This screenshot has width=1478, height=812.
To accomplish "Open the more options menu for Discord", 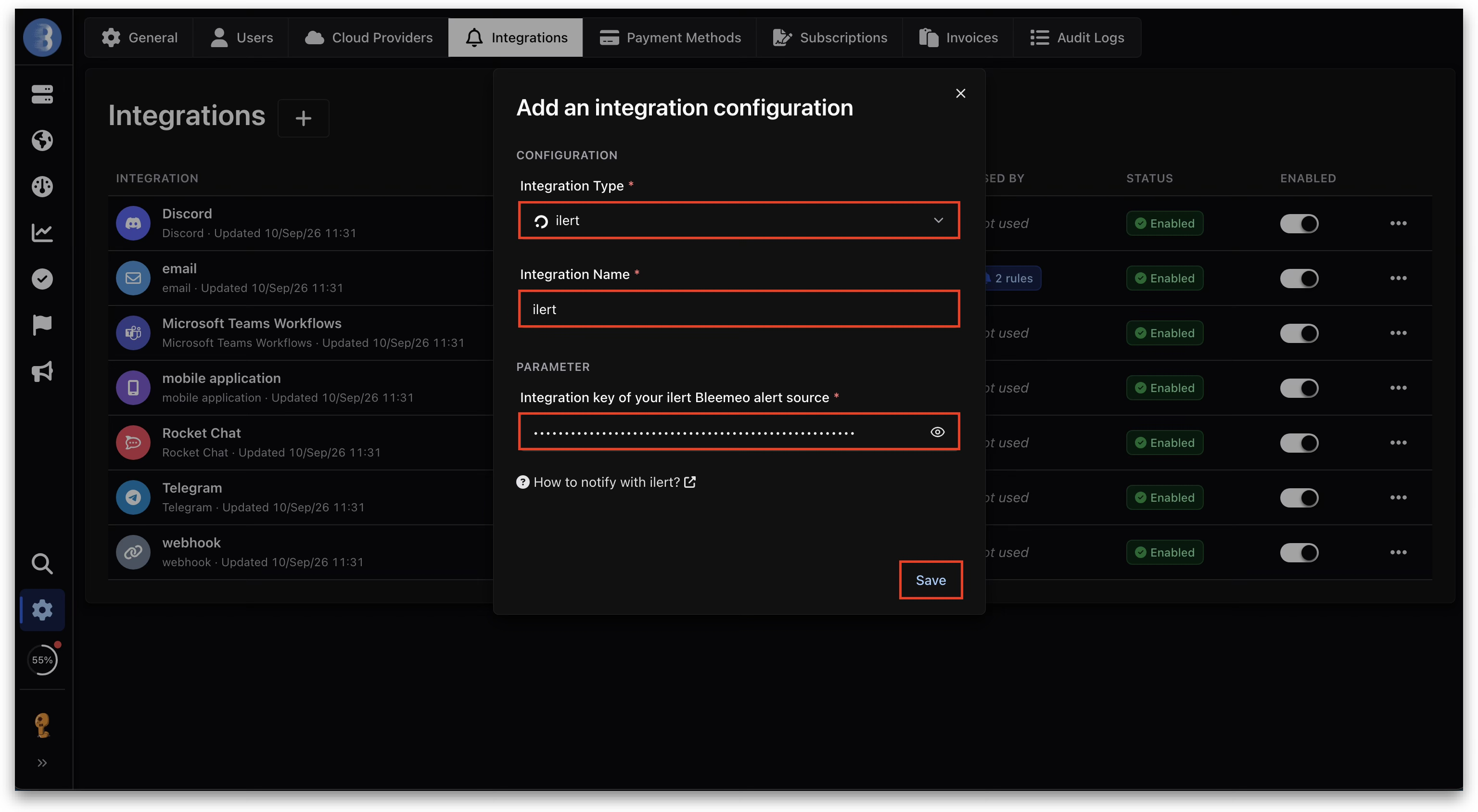I will pyautogui.click(x=1398, y=223).
